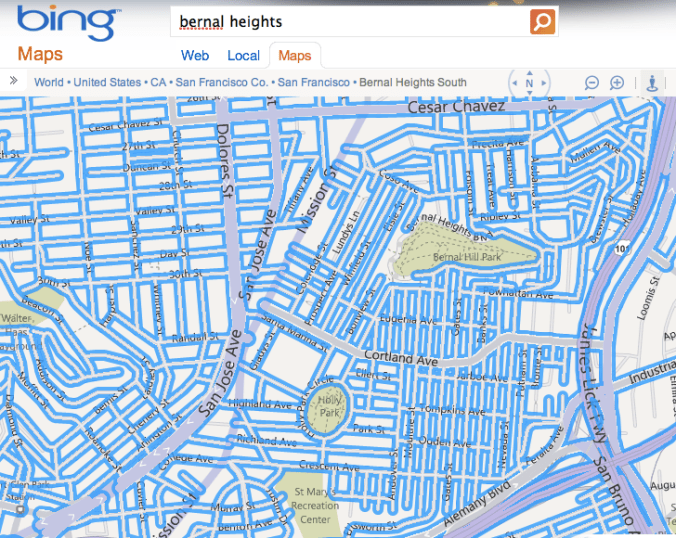Click the orange search magnifier button
This screenshot has width=676, height=538.
[542, 21]
